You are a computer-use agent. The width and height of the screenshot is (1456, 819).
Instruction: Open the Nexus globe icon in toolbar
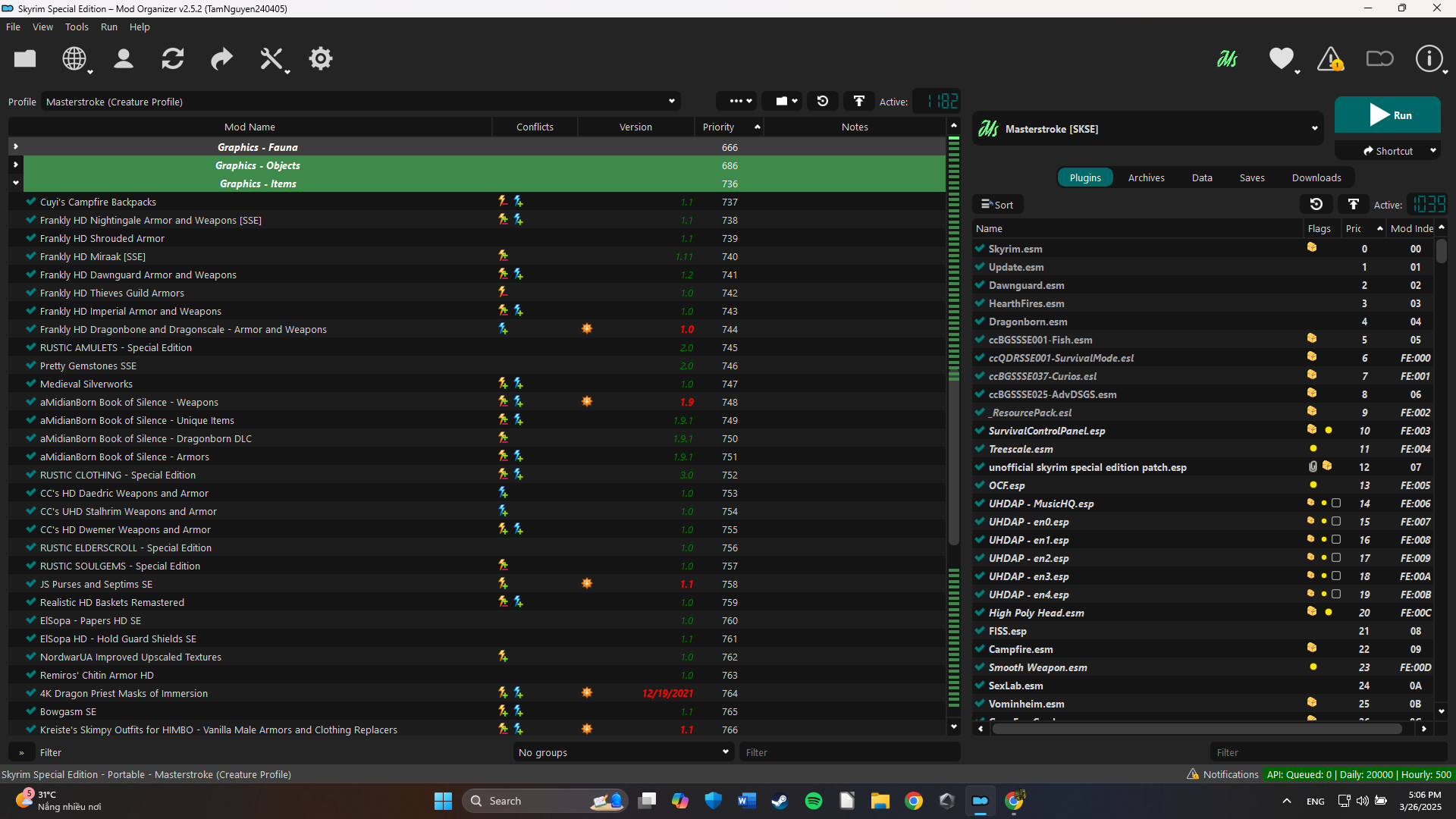pyautogui.click(x=74, y=58)
